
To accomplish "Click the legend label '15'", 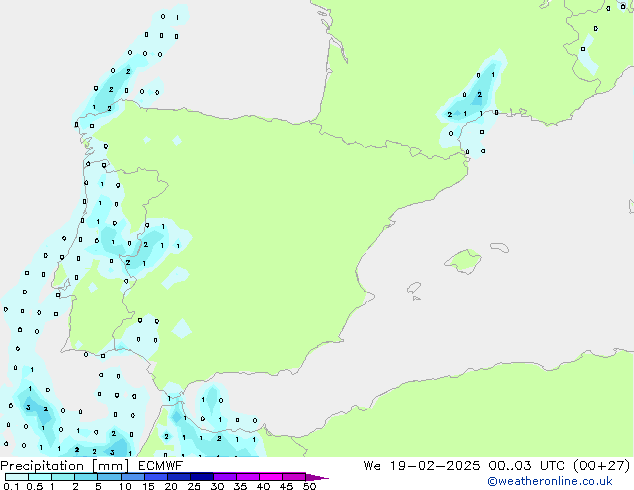I will [148, 486].
